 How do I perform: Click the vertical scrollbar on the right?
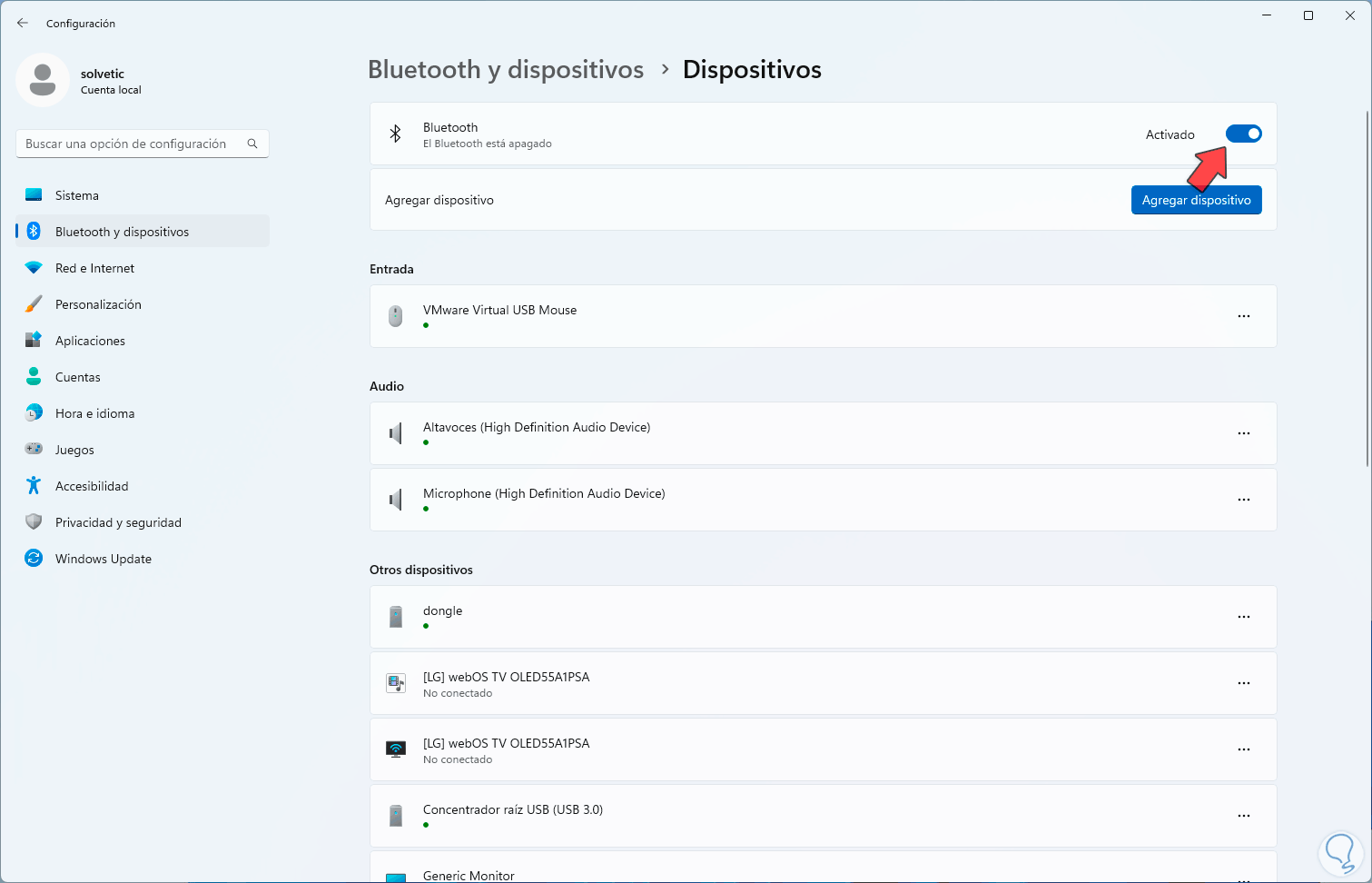coord(1367,291)
